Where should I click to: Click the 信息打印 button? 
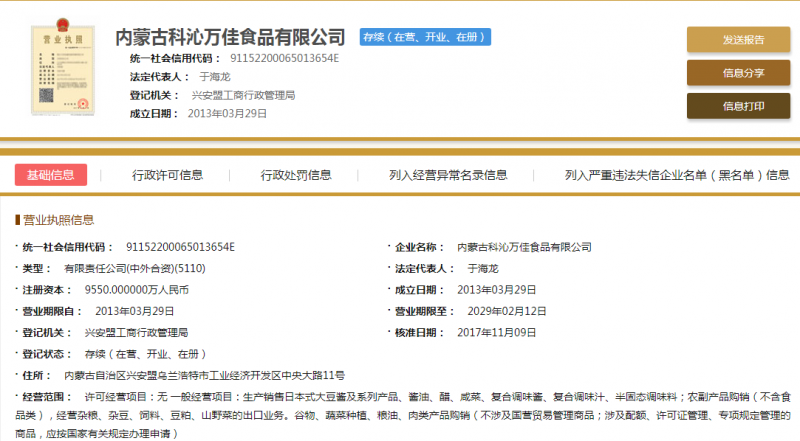[x=738, y=106]
